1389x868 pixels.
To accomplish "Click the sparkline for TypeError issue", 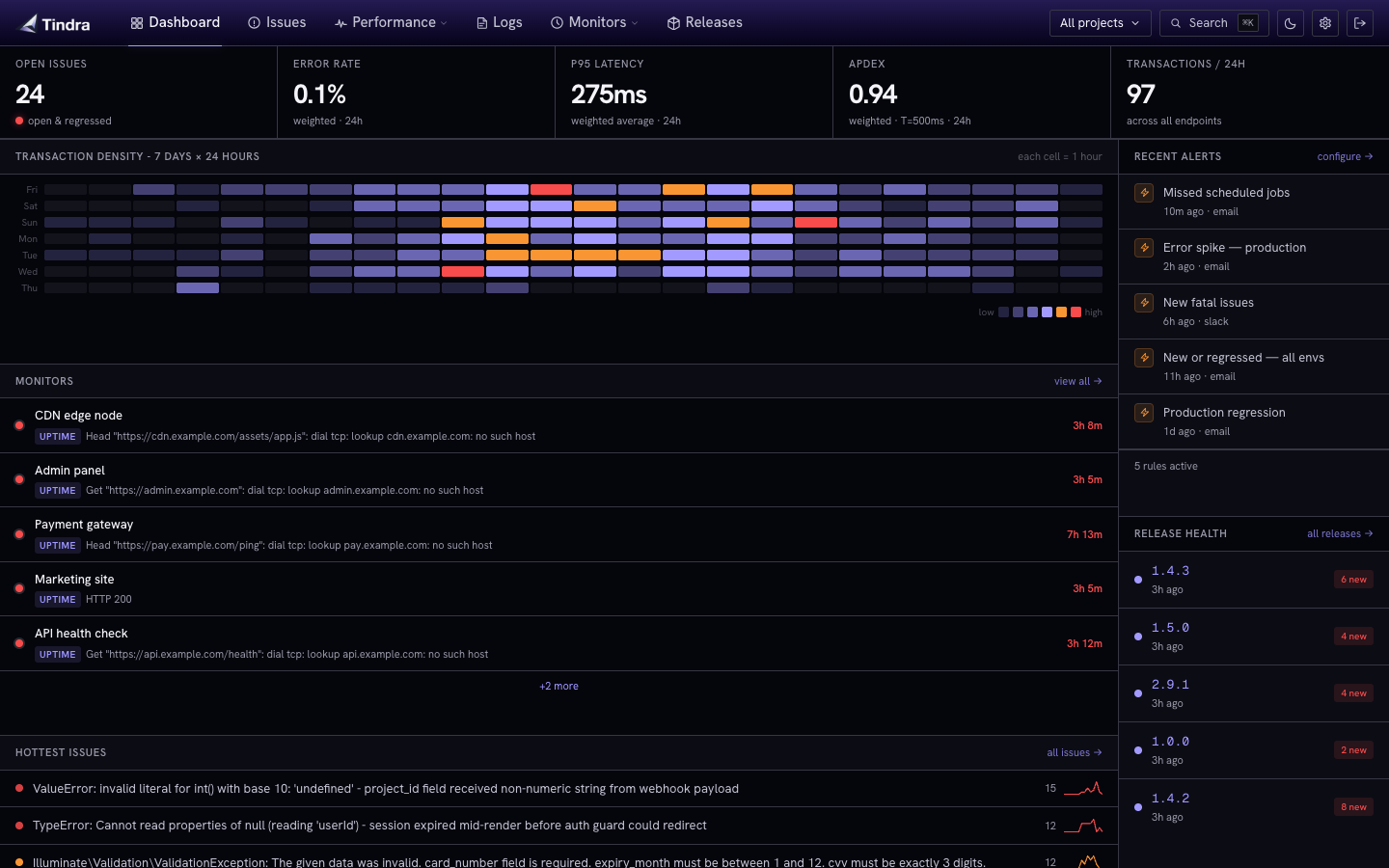I will (1083, 826).
